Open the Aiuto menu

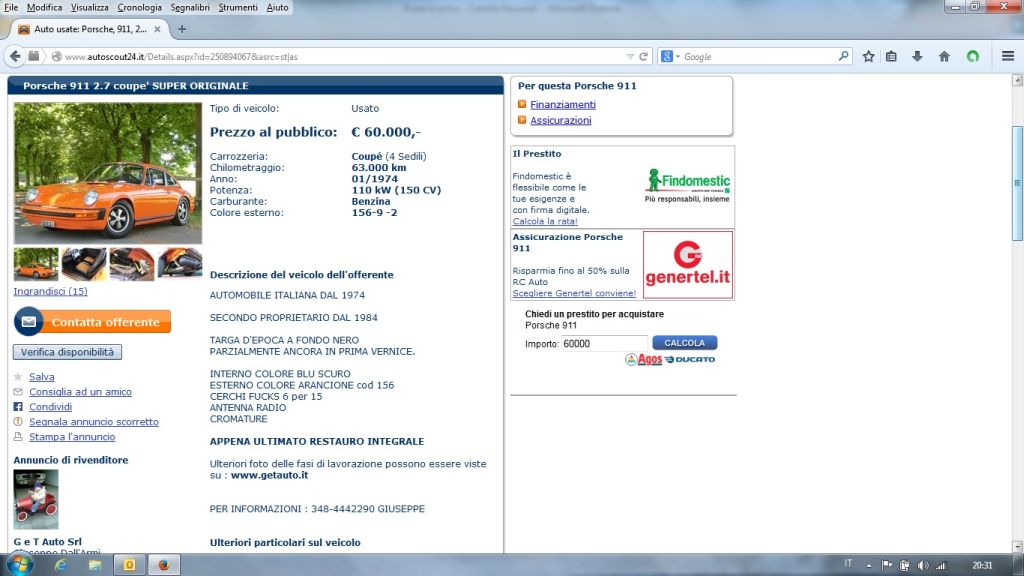[x=277, y=7]
